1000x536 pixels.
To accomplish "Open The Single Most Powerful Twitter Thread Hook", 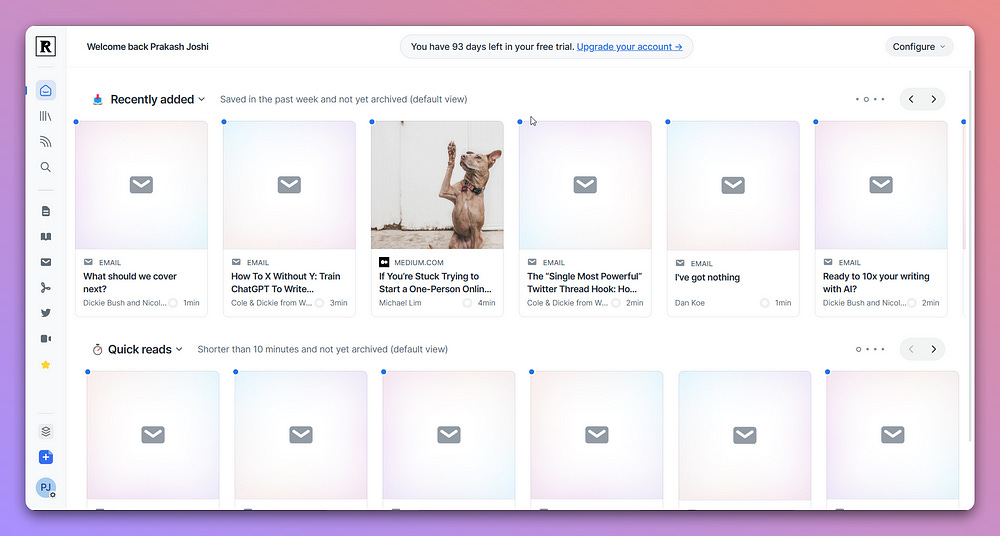I will point(584,282).
